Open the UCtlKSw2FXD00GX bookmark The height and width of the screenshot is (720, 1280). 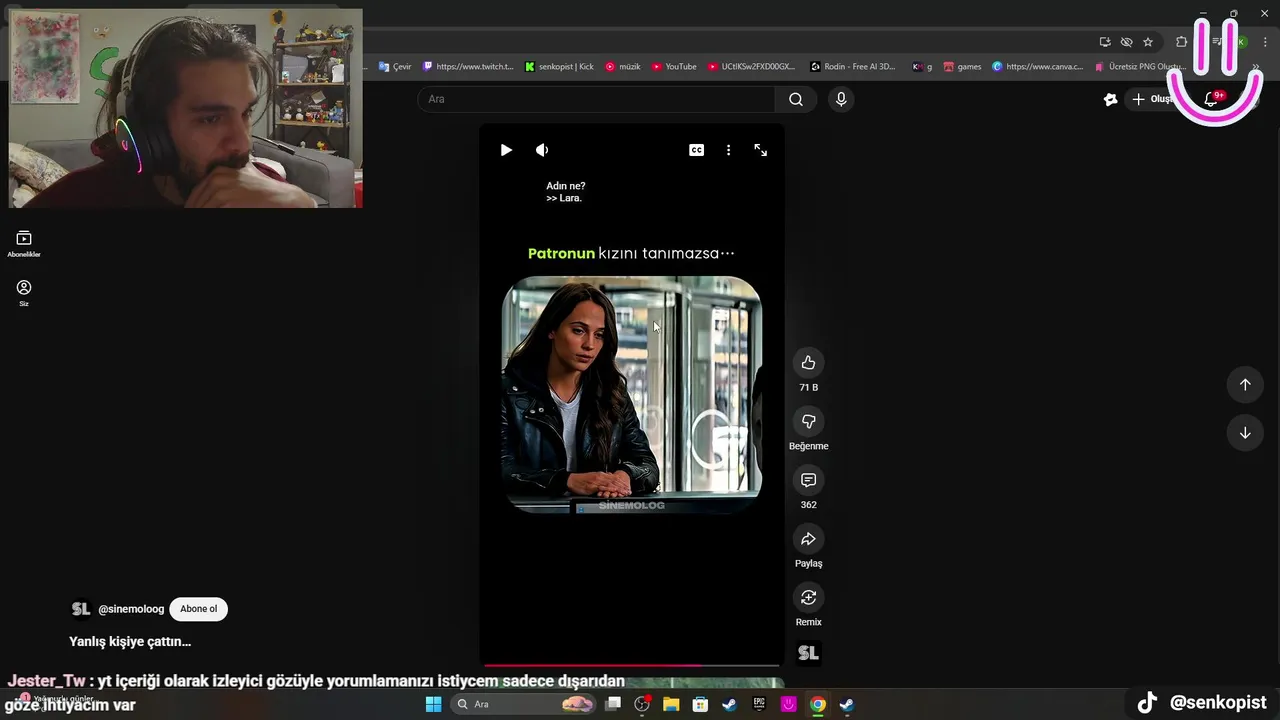click(x=751, y=67)
